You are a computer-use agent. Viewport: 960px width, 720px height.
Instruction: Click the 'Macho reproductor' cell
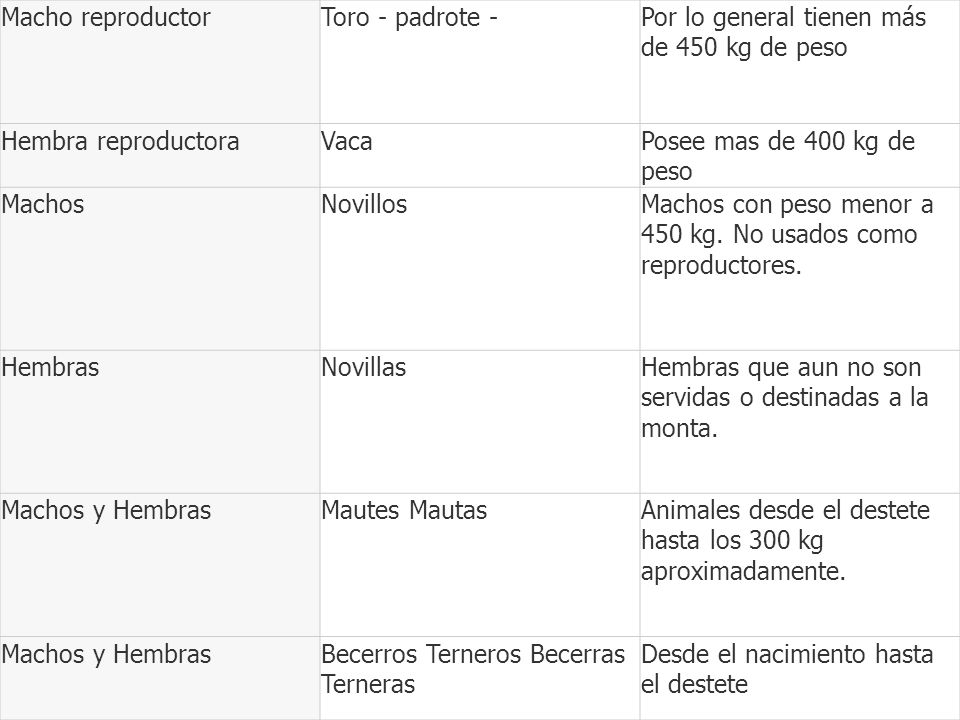(x=160, y=61)
